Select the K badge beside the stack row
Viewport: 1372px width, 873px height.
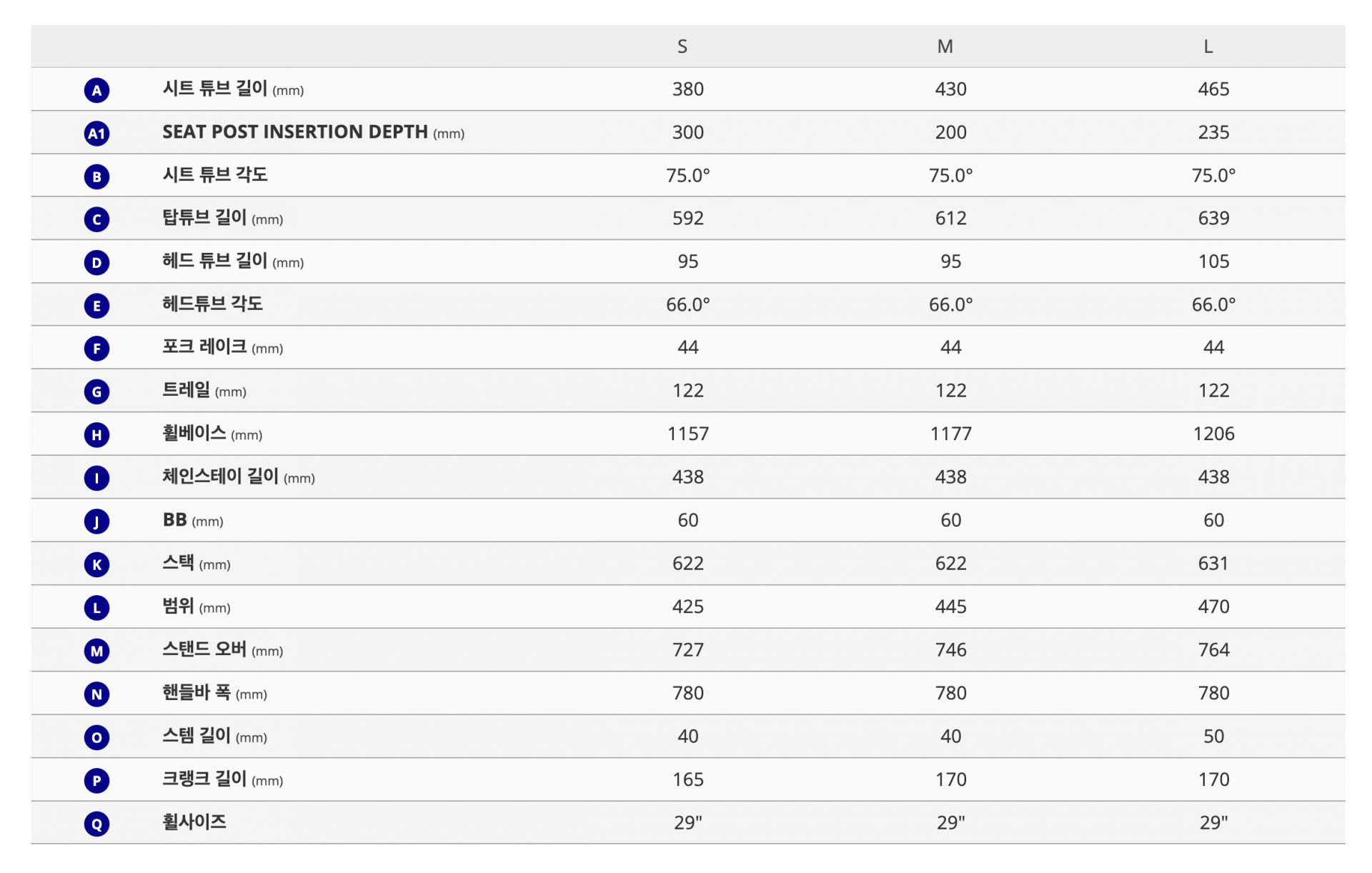[x=96, y=564]
